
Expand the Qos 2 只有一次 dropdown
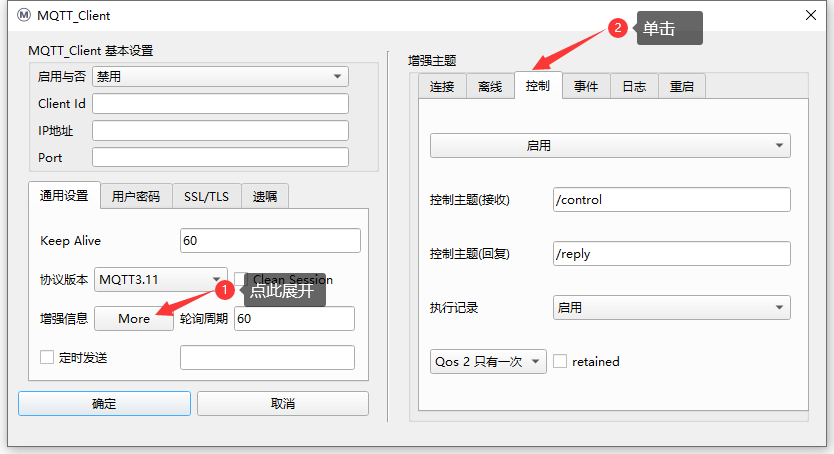(x=488, y=361)
